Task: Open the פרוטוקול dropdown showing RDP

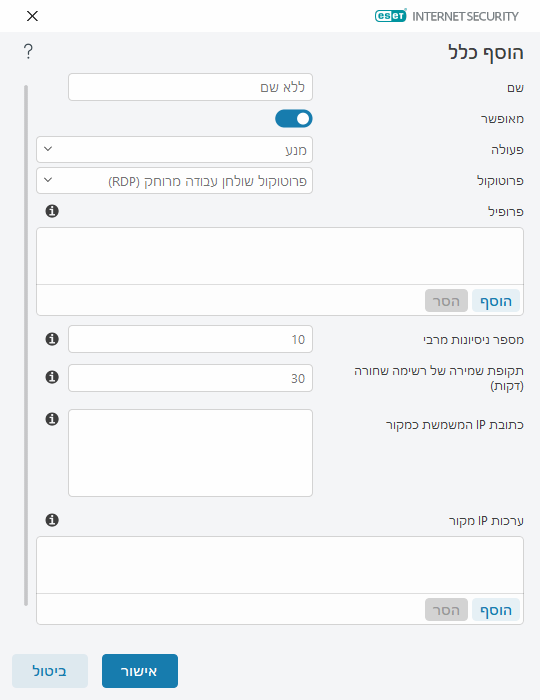Action: [174, 181]
